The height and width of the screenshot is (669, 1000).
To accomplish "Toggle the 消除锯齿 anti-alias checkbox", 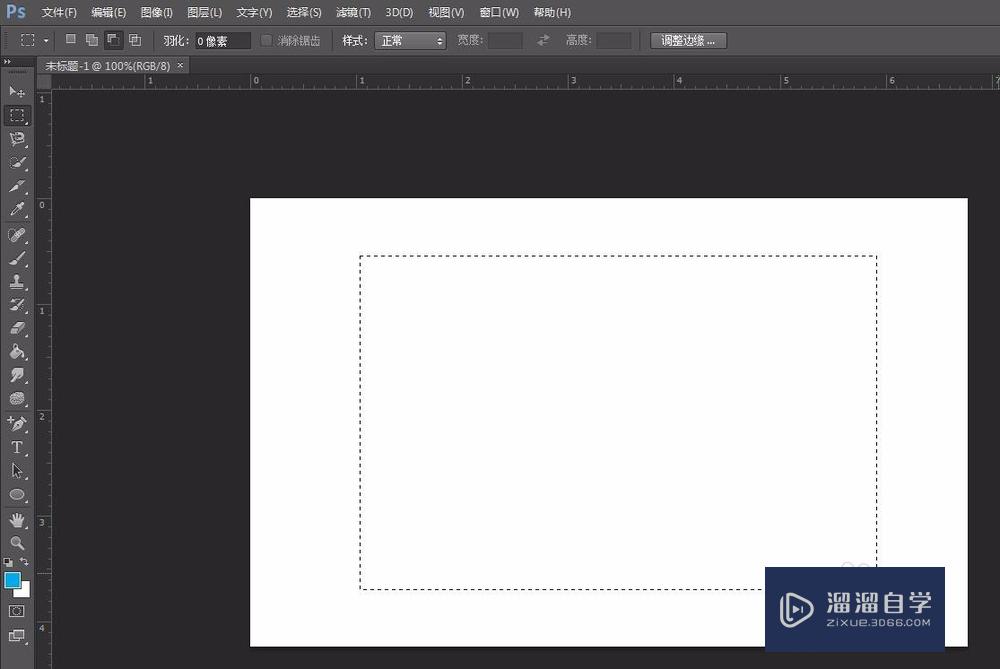I will click(267, 40).
